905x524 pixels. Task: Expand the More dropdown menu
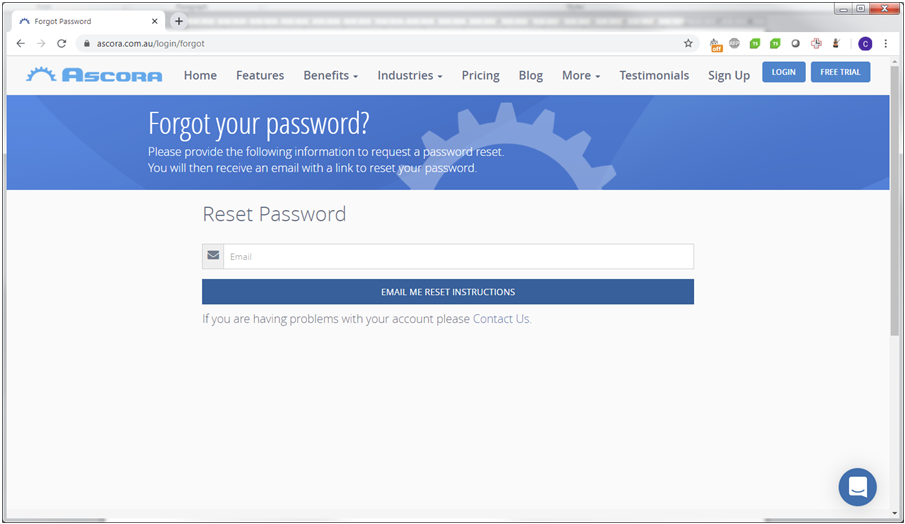point(581,75)
